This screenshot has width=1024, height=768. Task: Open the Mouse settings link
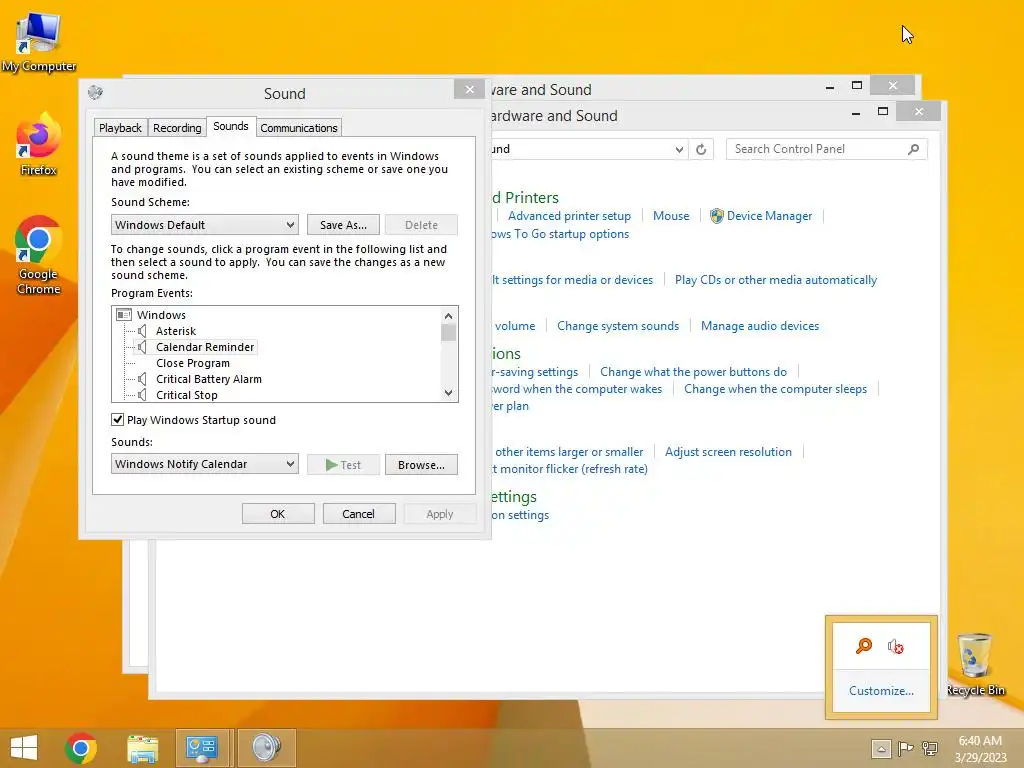[671, 216]
